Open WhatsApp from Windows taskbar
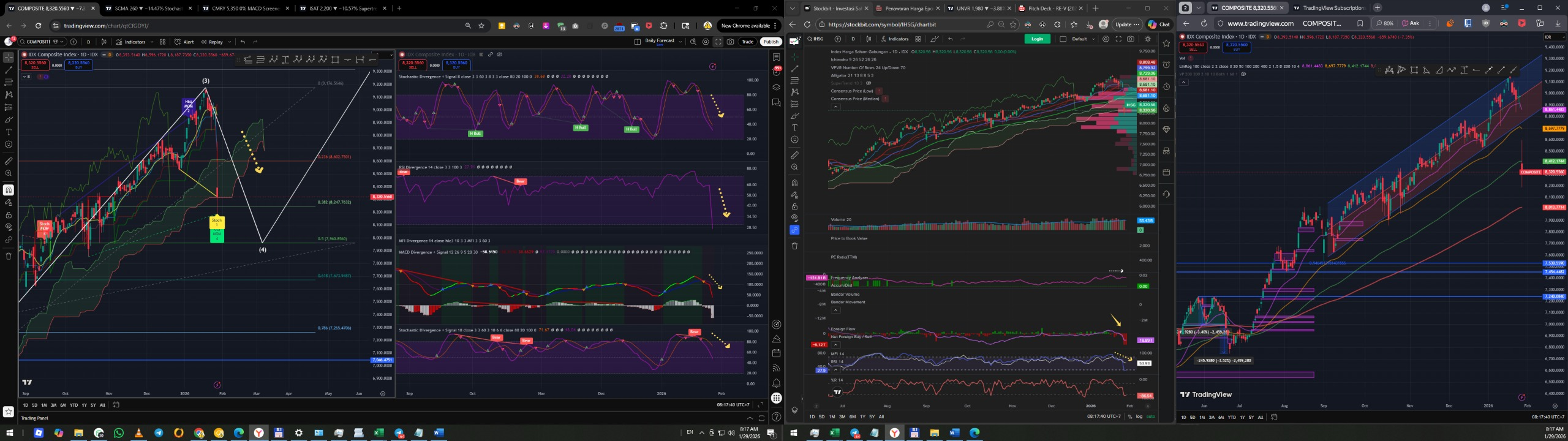Image resolution: width=1568 pixels, height=441 pixels. 119,433
